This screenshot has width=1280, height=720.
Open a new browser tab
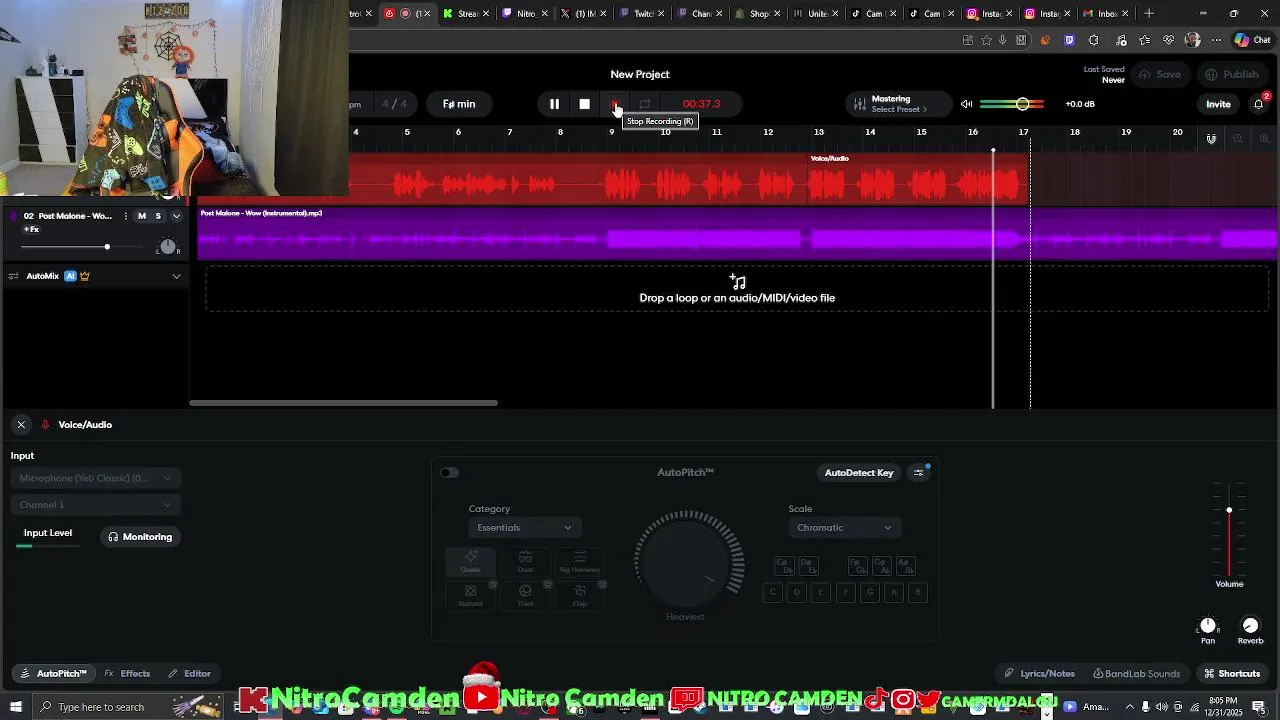[1149, 13]
